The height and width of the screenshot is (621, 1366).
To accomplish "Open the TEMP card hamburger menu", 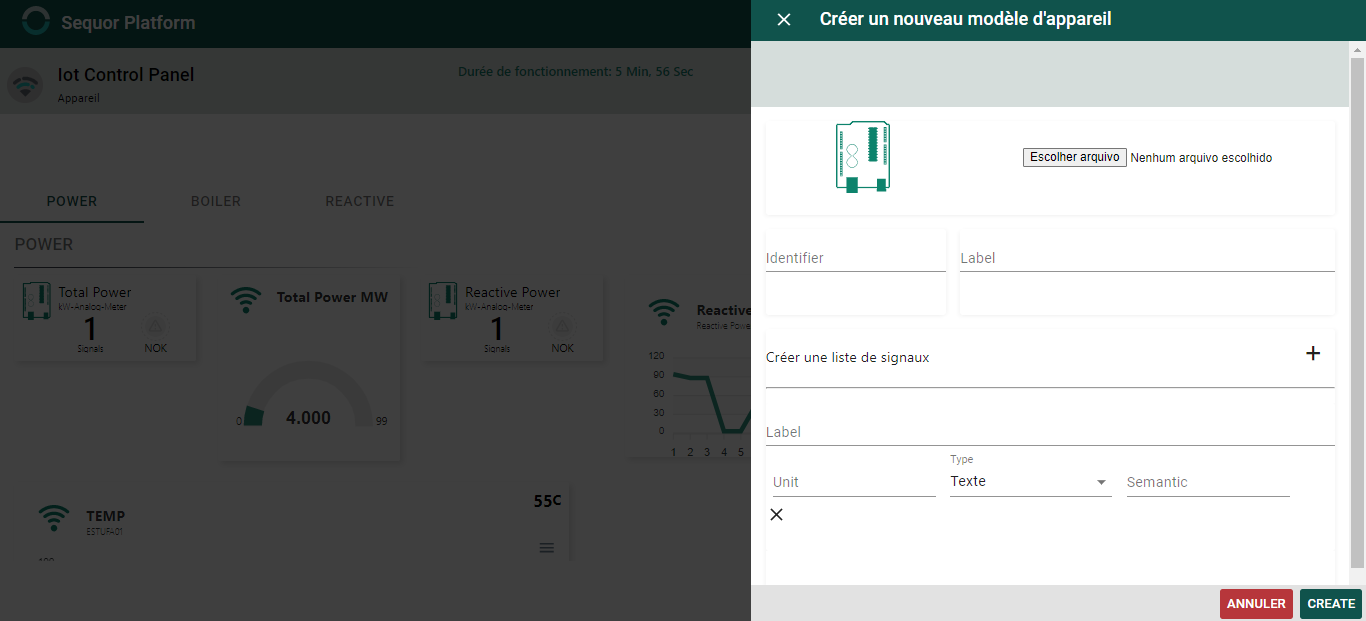I will point(546,548).
